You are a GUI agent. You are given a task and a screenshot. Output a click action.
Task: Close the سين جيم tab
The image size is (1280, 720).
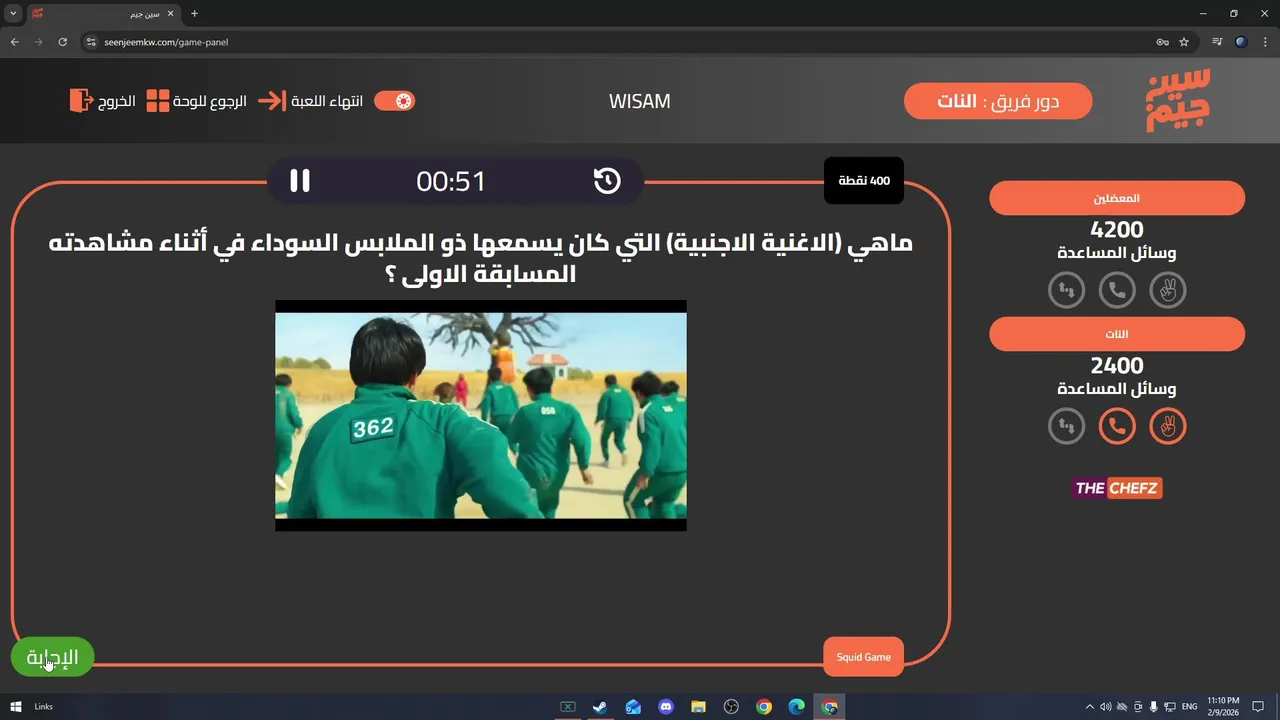(170, 14)
